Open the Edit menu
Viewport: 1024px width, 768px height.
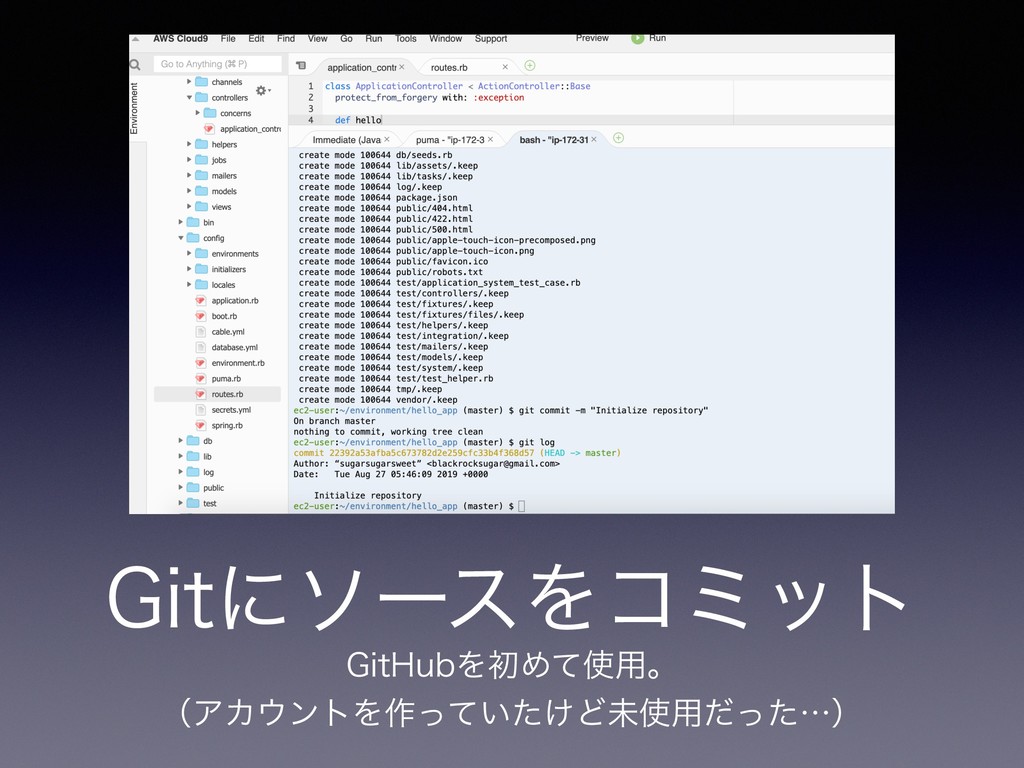(x=256, y=39)
